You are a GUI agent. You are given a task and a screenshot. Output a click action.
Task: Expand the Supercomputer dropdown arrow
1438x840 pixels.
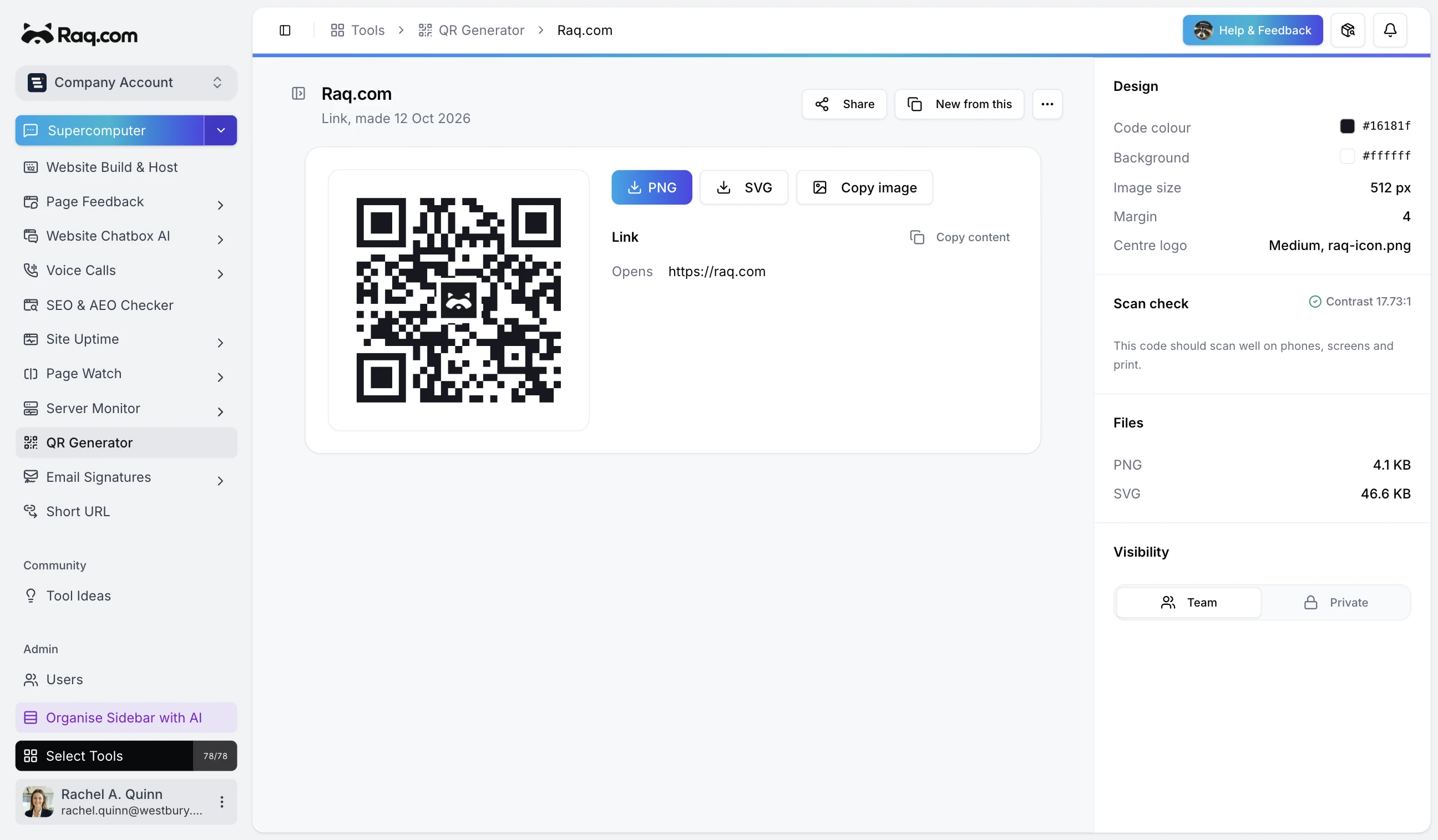(221, 130)
